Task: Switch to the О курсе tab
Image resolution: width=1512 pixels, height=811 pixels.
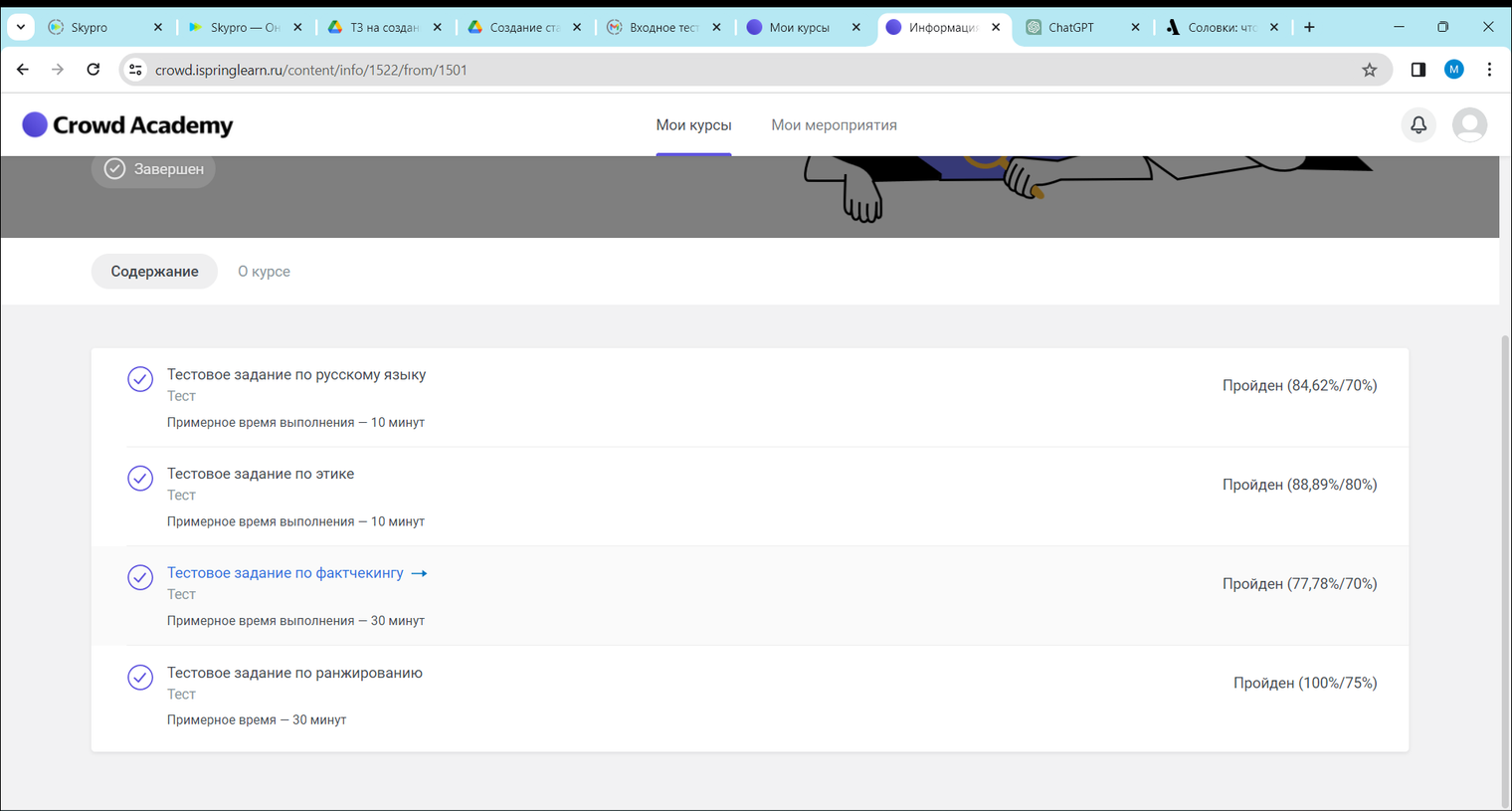Action: (x=264, y=272)
